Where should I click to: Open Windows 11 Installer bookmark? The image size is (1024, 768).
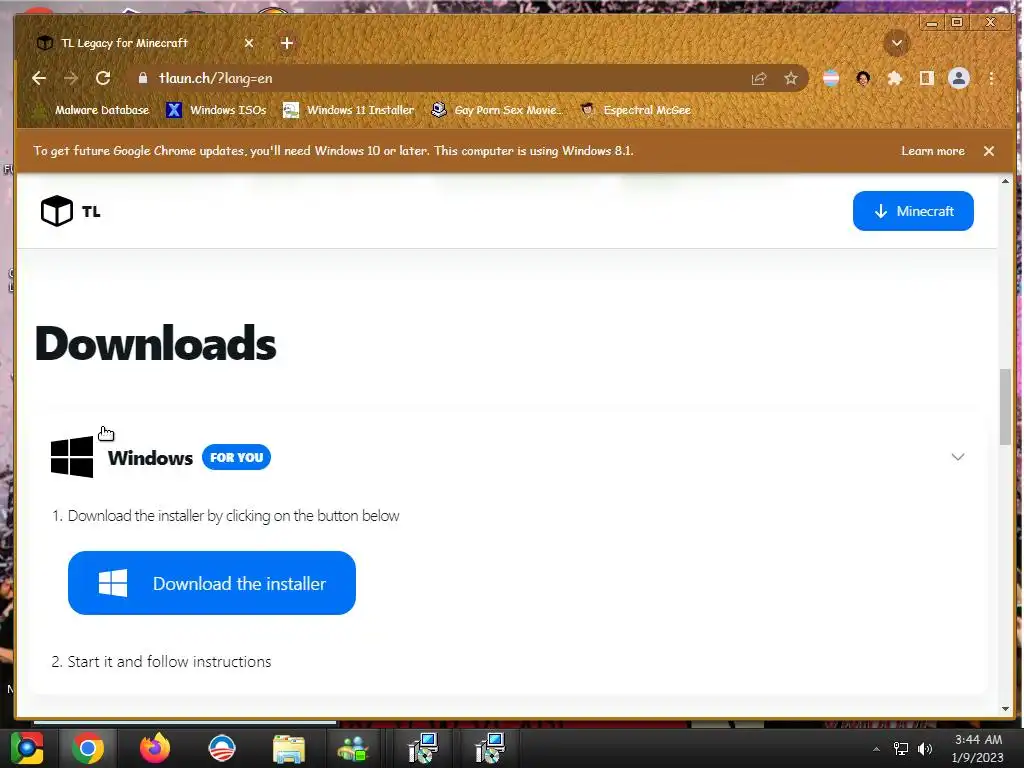click(x=348, y=110)
